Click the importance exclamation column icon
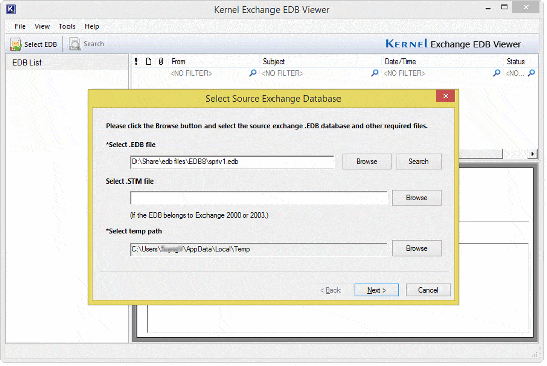This screenshot has height=366, width=547. click(x=136, y=61)
